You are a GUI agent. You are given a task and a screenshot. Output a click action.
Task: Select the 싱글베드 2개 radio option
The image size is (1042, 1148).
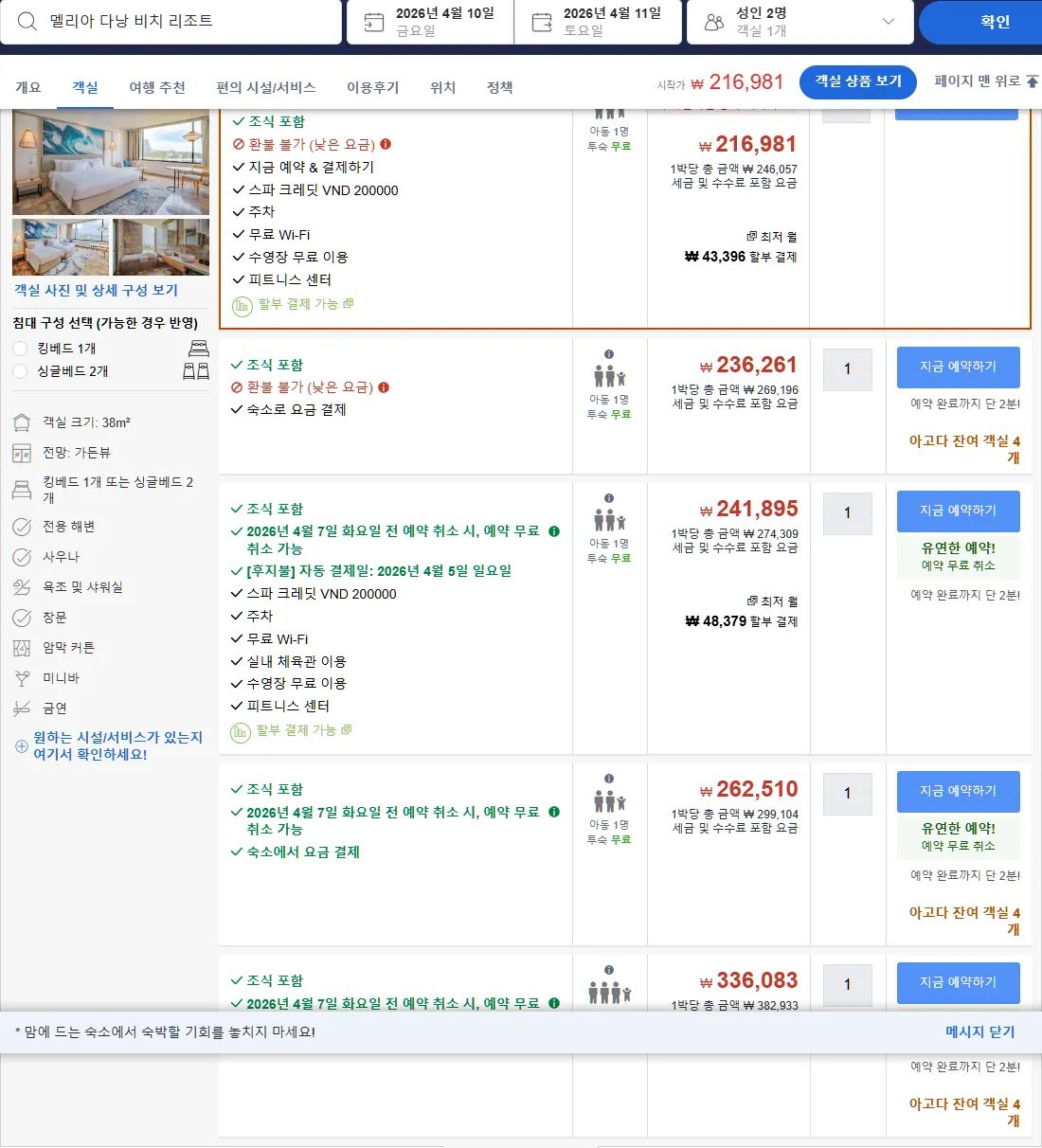(x=20, y=371)
